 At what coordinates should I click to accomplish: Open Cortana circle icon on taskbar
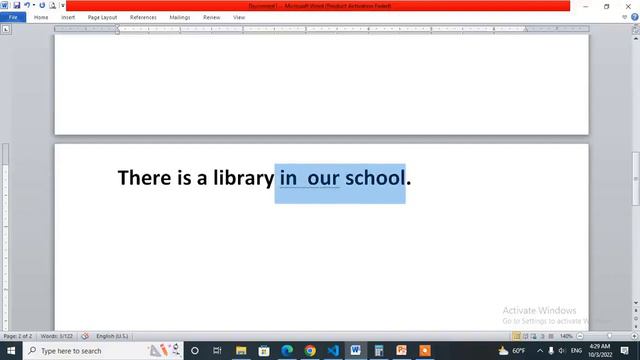pos(195,351)
